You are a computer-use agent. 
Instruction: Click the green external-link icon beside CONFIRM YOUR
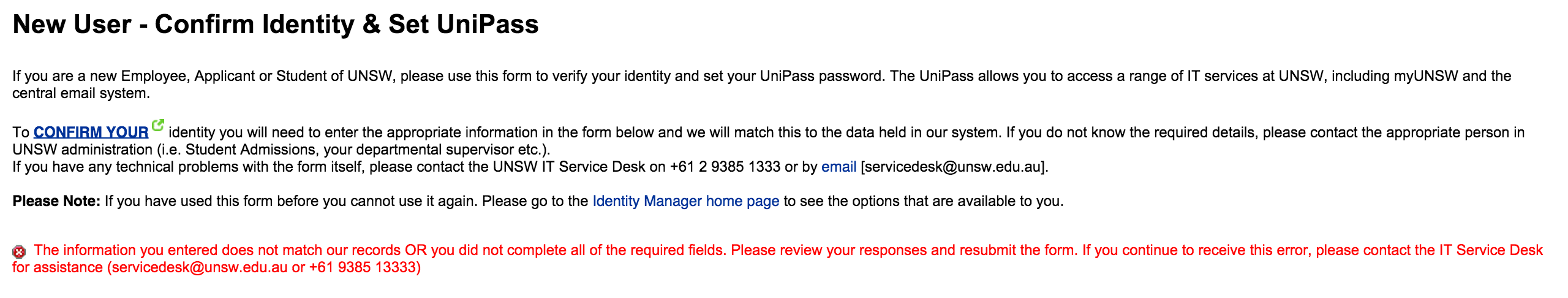158,125
